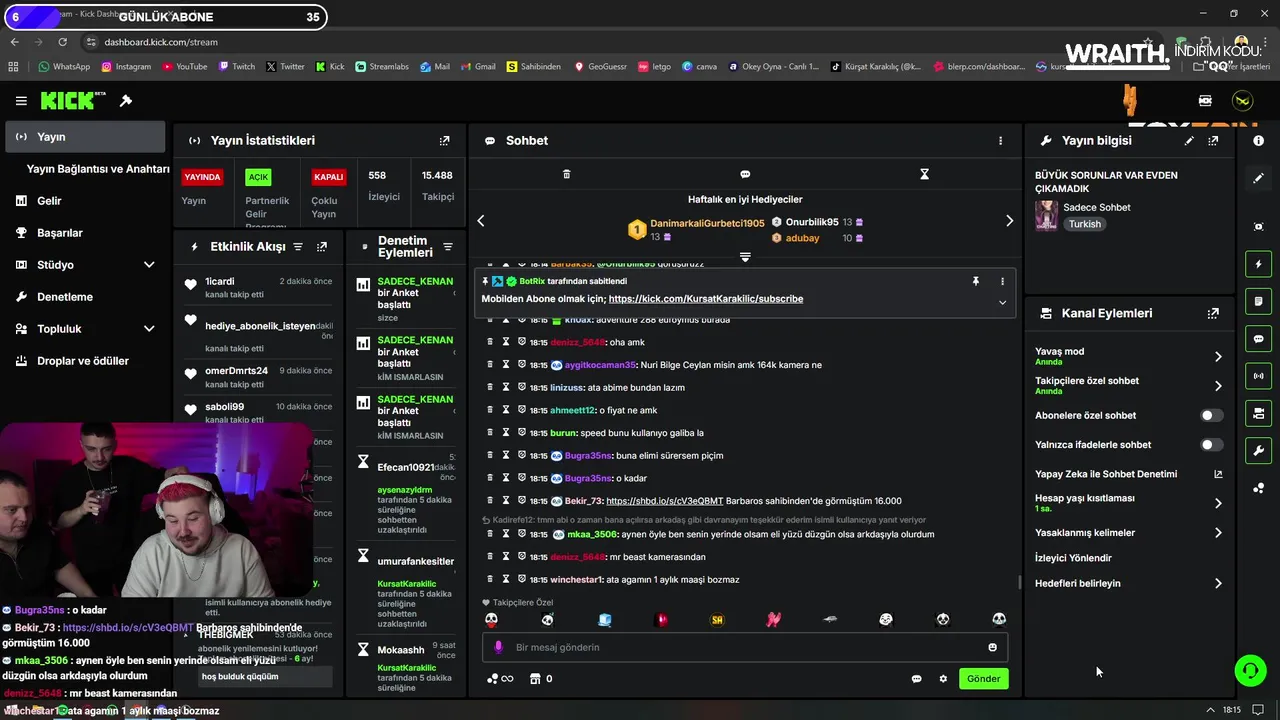This screenshot has height=720, width=1280.
Task: Open the shbd.io link in Bekir_73's message
Action: [x=664, y=501]
